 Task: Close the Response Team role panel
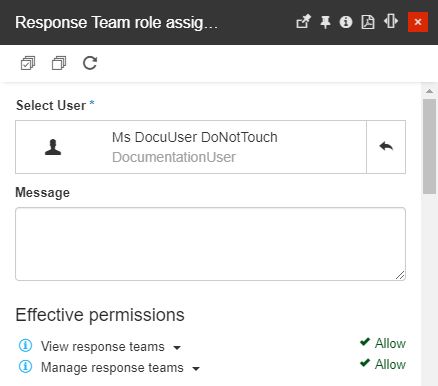point(418,22)
